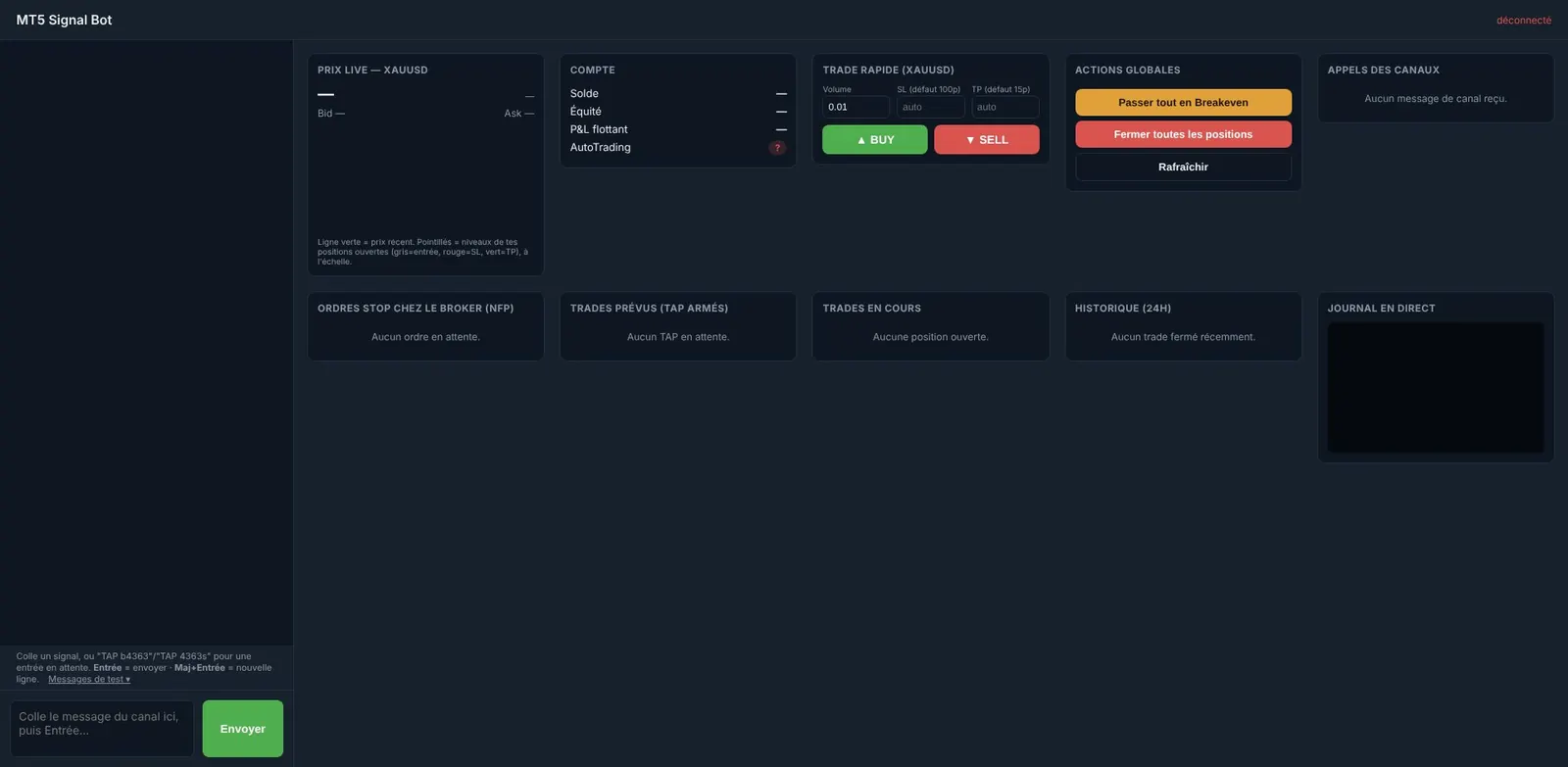The height and width of the screenshot is (767, 1568).
Task: Click the JOURNAL EN DIRECT heading
Action: click(x=1381, y=309)
